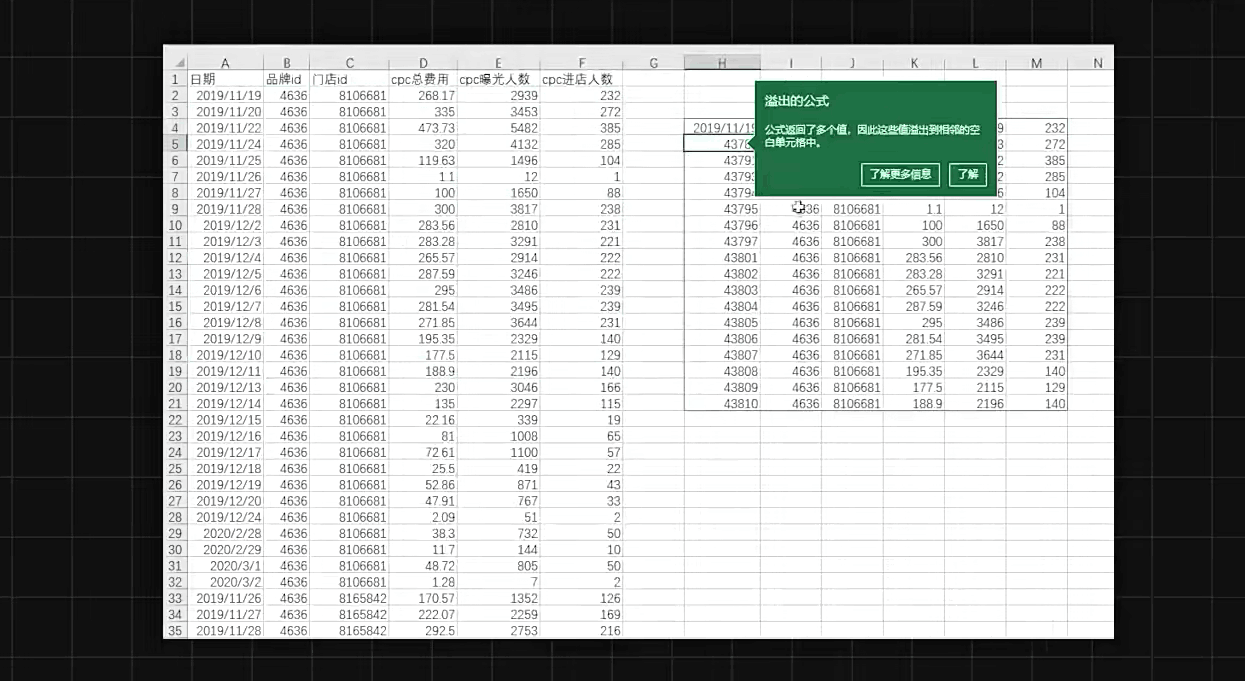
Task: Select the cell showing 22.16
Action: 423,420
